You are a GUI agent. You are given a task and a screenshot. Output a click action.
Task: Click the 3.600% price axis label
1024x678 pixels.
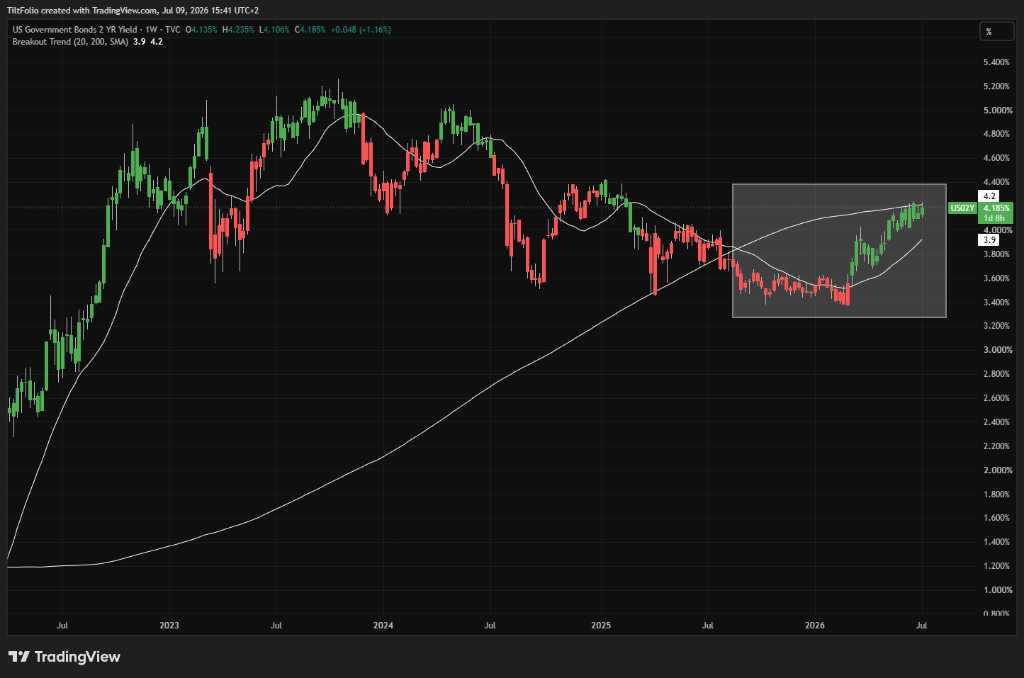tap(997, 278)
